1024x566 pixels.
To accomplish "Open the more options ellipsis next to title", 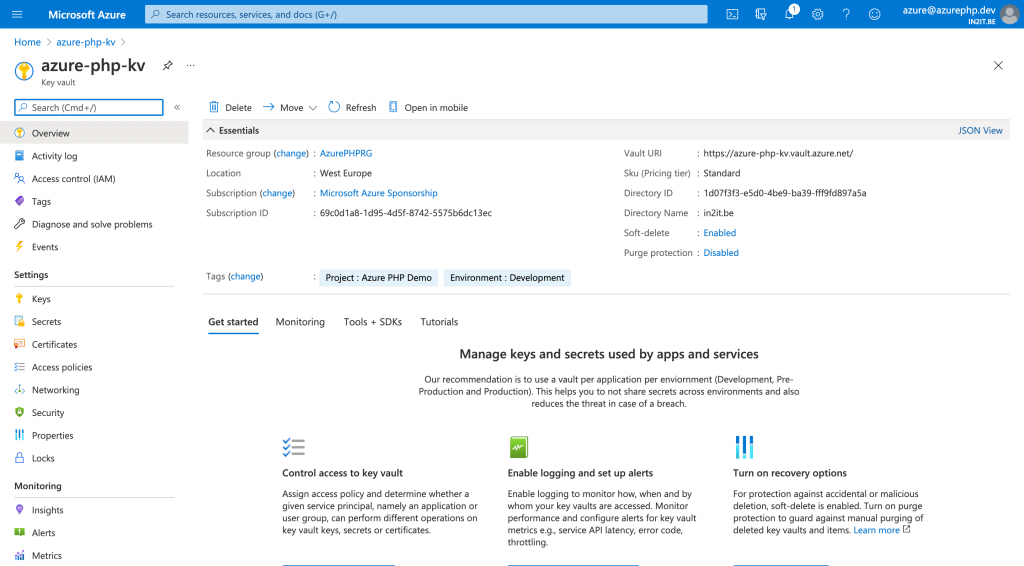I will [190, 65].
